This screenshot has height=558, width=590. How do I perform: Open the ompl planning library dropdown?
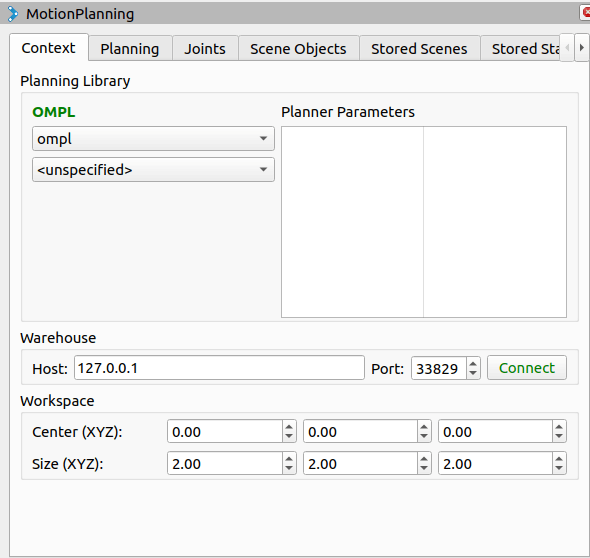click(x=153, y=139)
